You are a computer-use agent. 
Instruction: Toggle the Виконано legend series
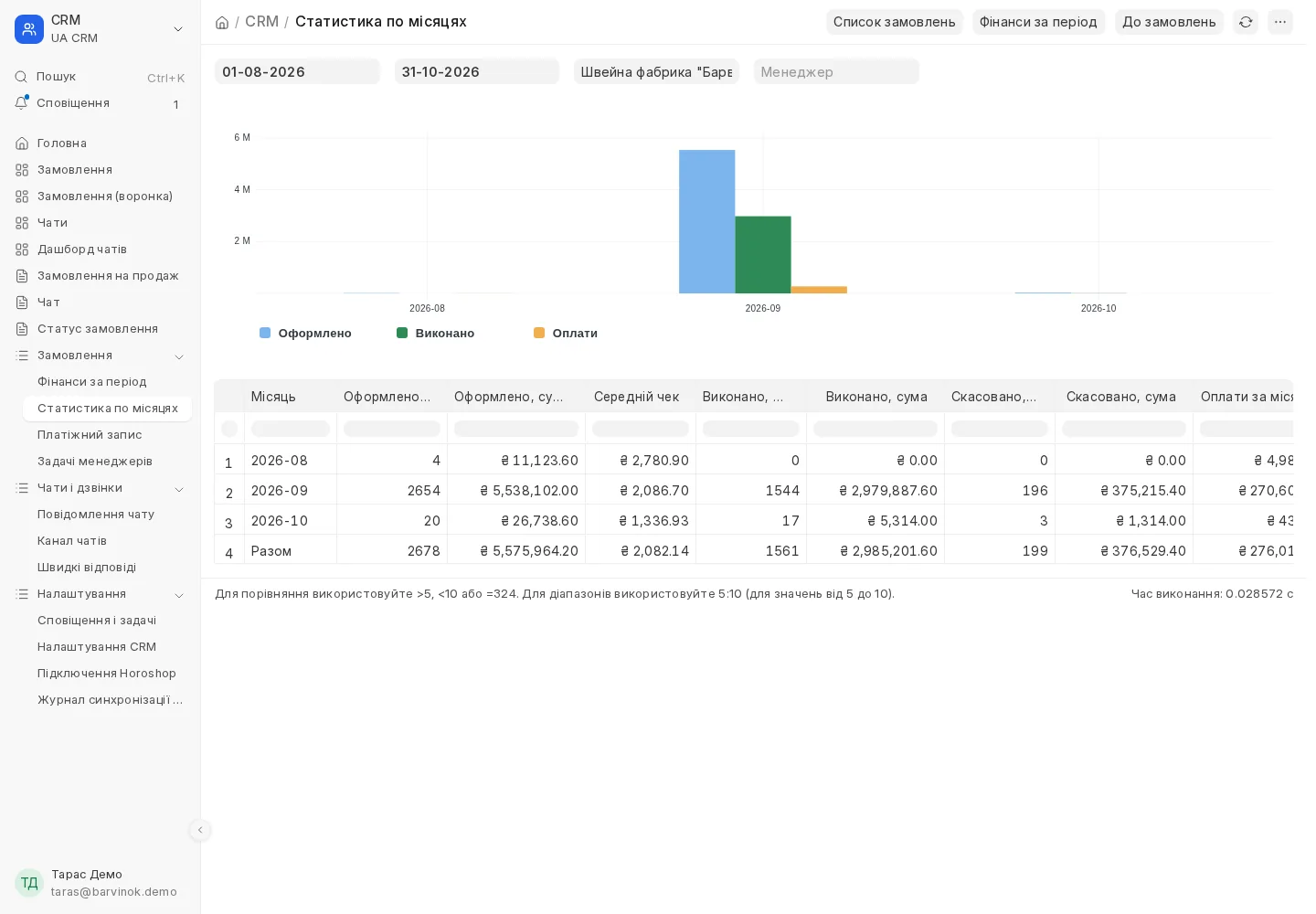(436, 334)
